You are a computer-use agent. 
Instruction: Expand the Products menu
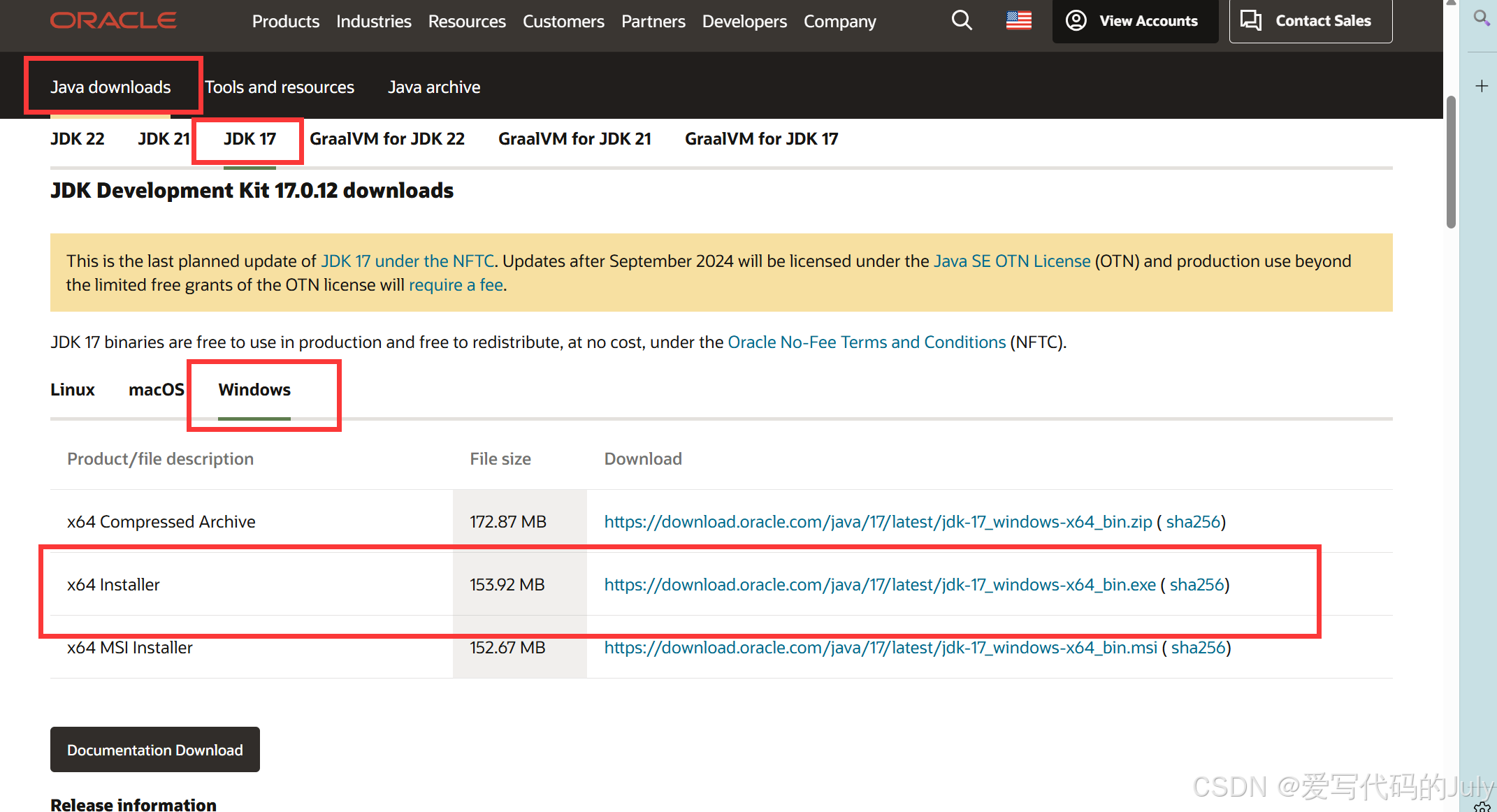[x=285, y=22]
